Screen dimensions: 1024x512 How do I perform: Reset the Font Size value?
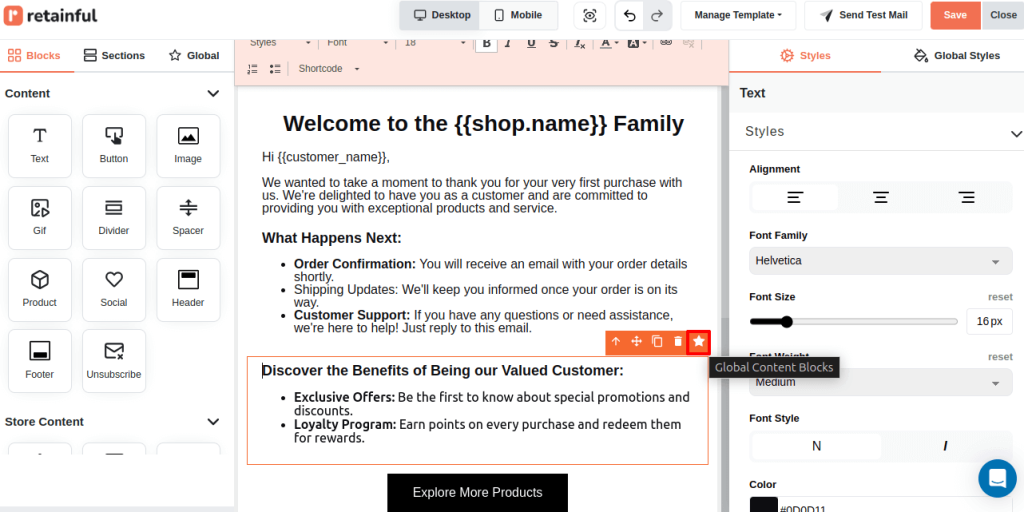click(x=1000, y=296)
